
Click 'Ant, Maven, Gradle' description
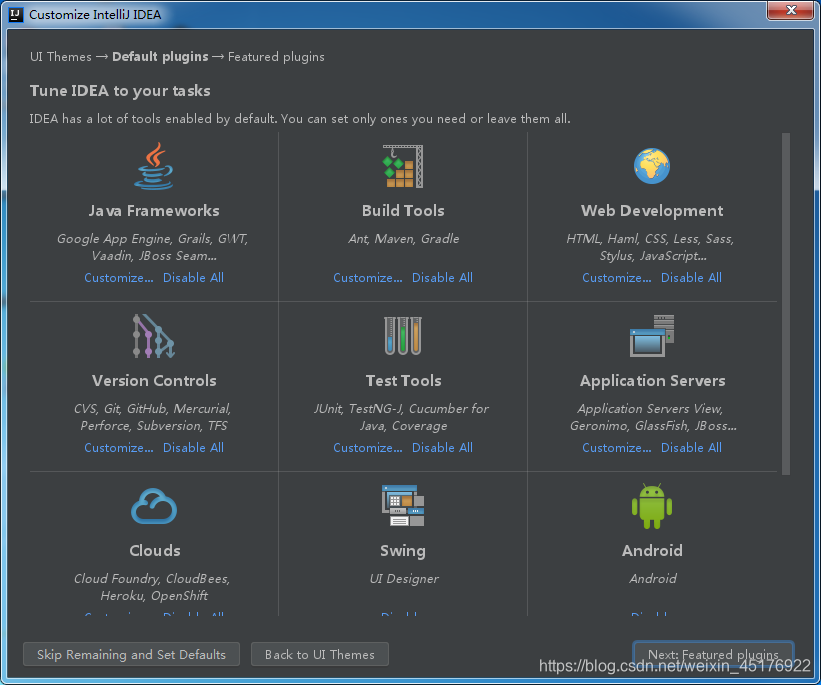(x=404, y=239)
